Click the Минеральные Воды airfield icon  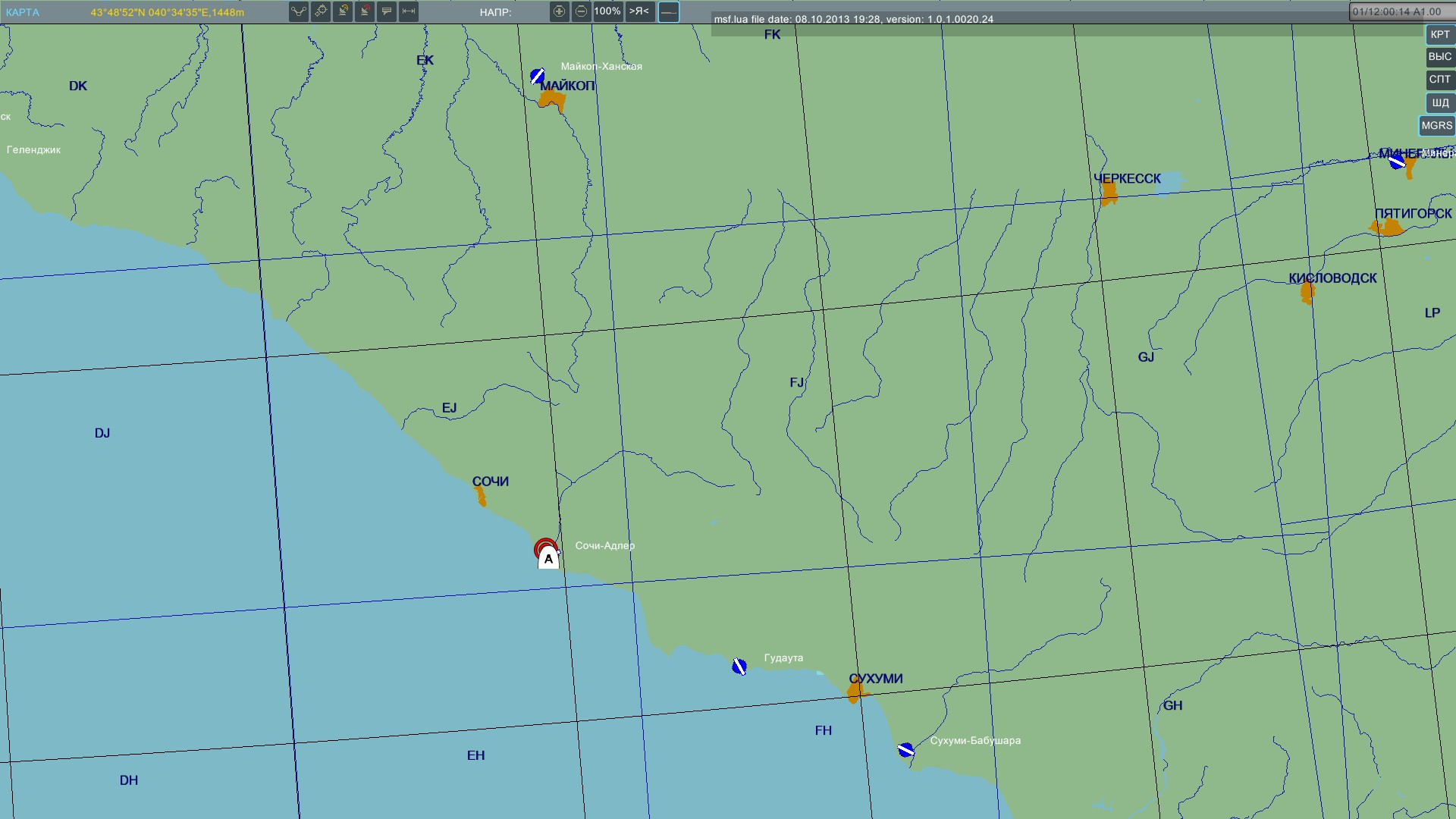click(1398, 161)
